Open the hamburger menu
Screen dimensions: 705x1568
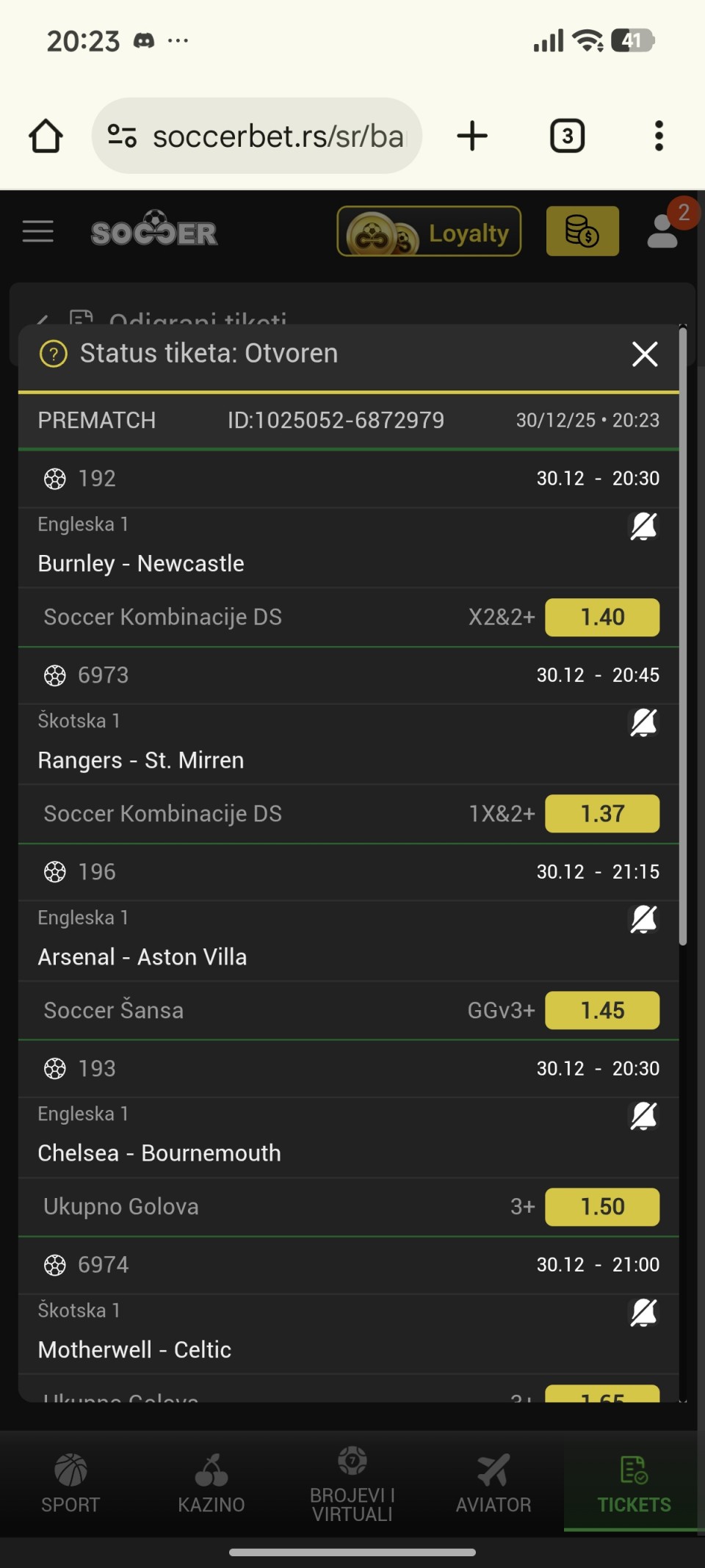38,231
